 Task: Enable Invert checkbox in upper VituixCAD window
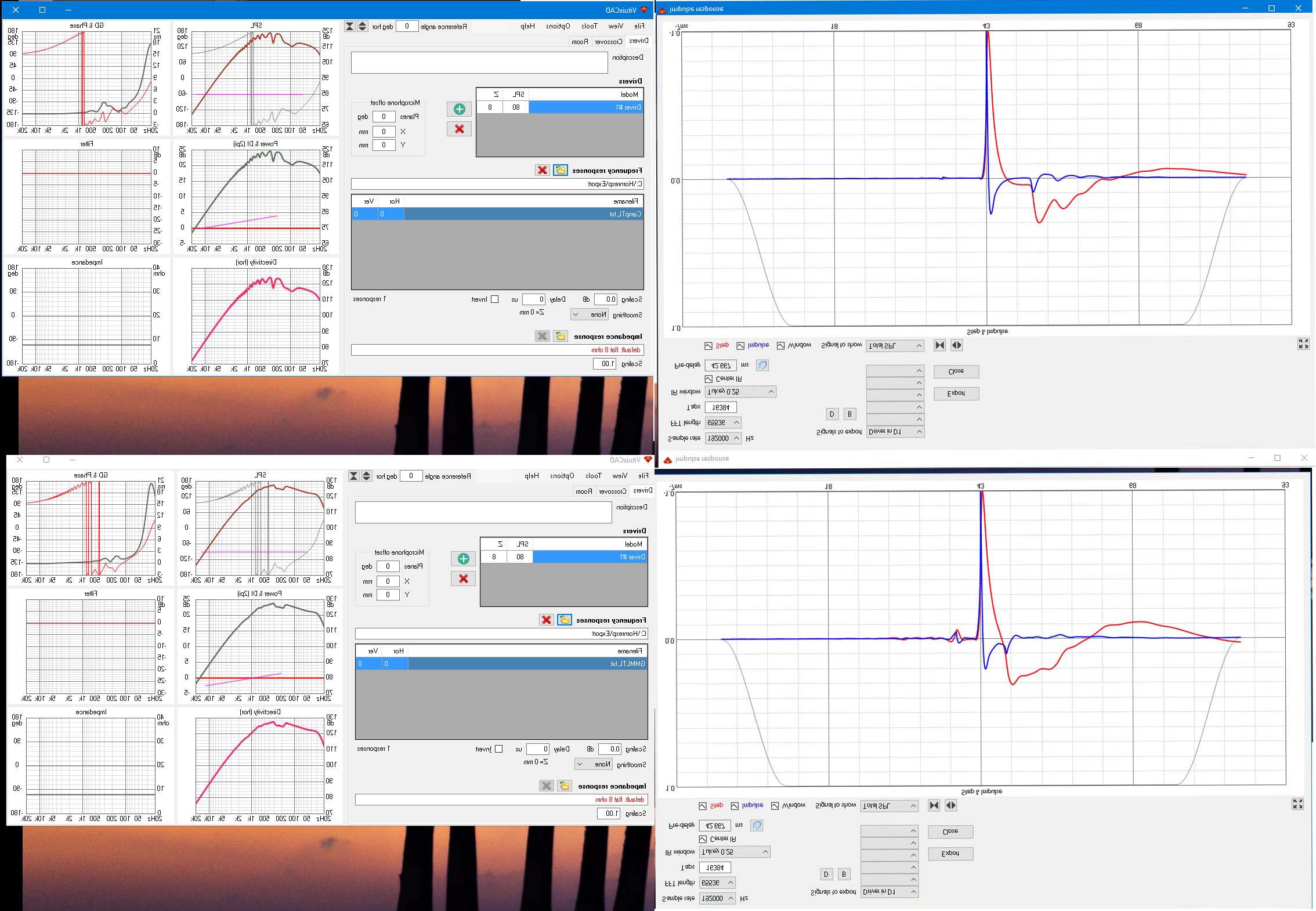point(495,299)
